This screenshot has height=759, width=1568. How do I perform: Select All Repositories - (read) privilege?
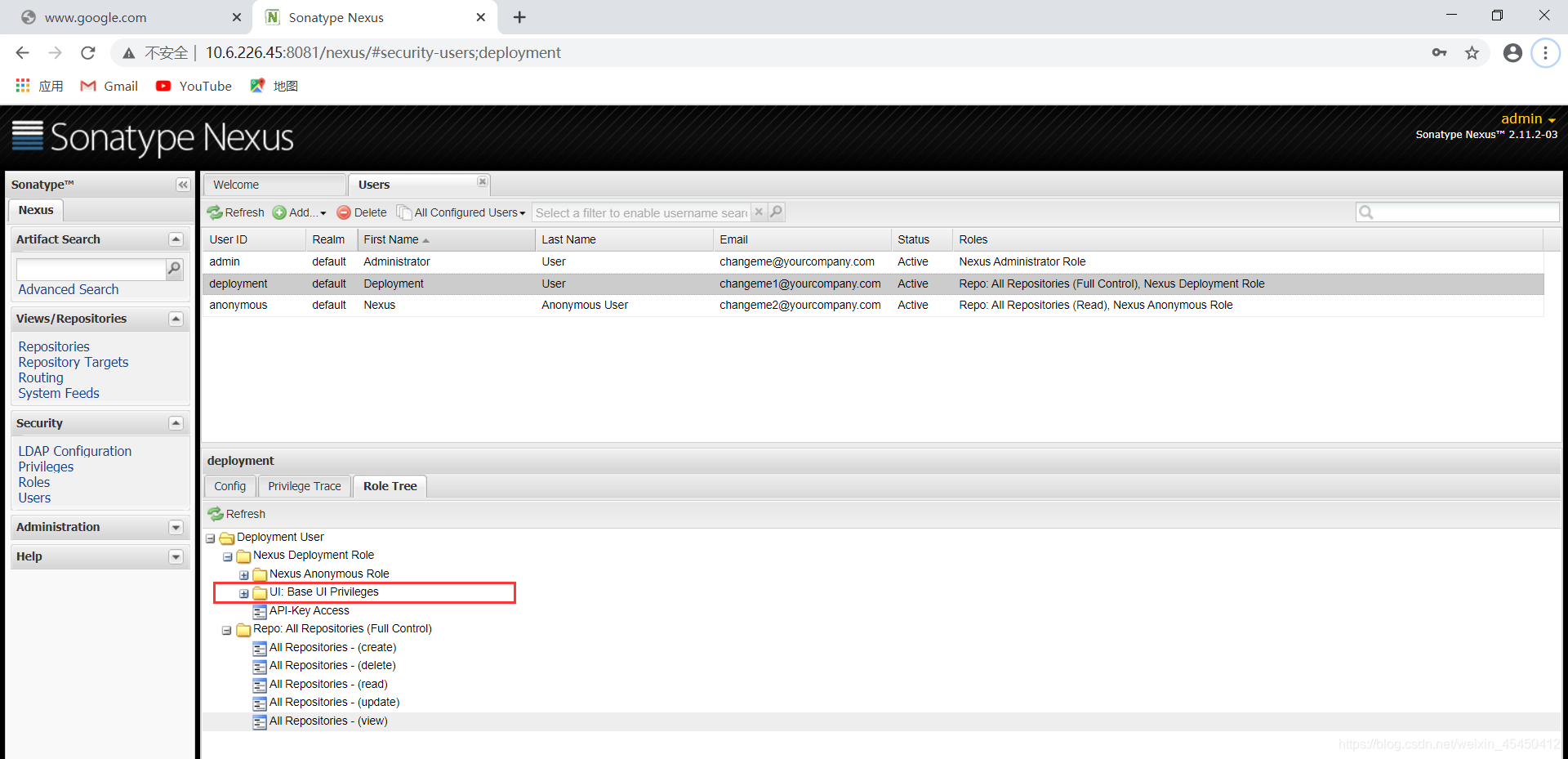pos(328,684)
